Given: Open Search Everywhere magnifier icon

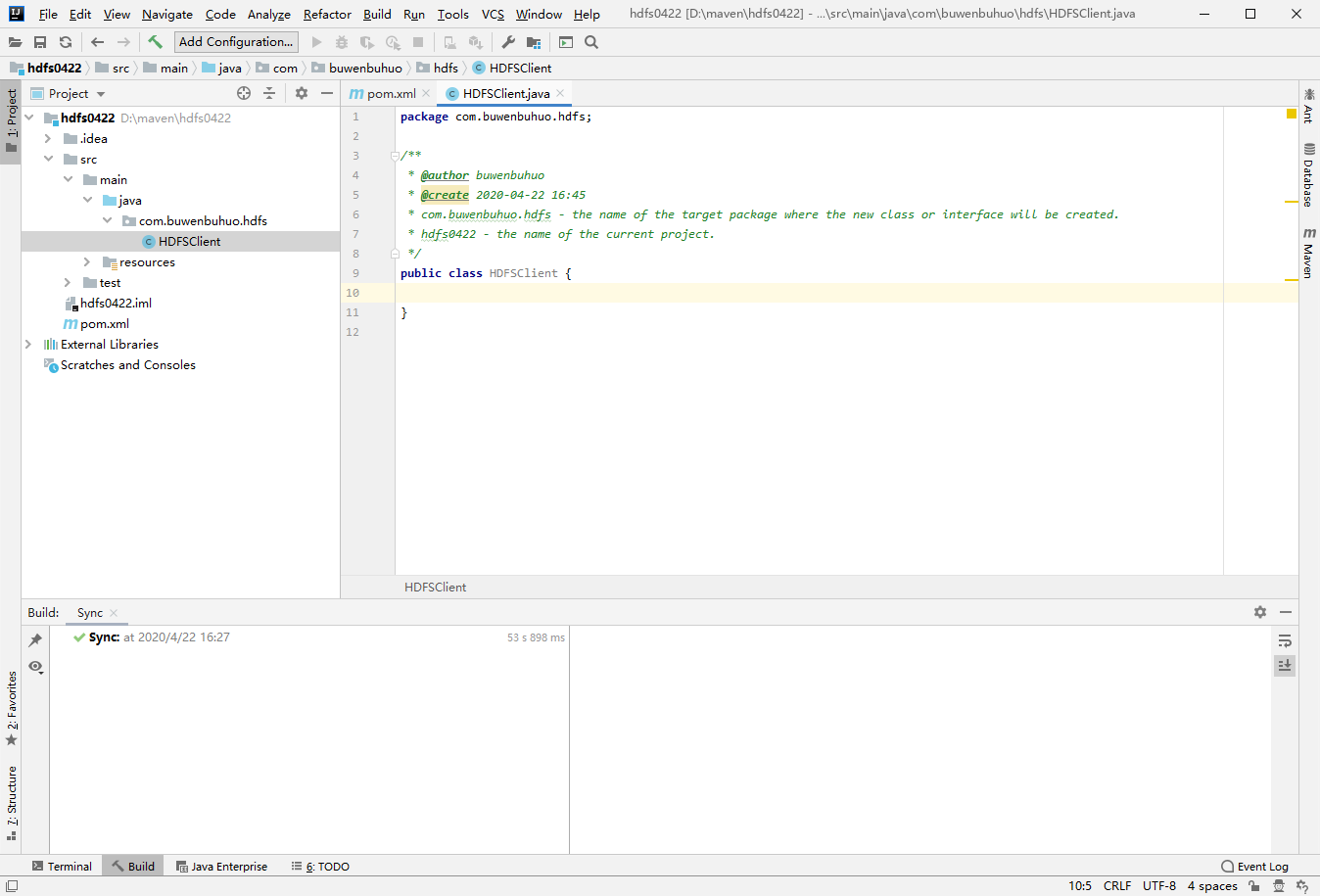Looking at the screenshot, I should tap(591, 42).
